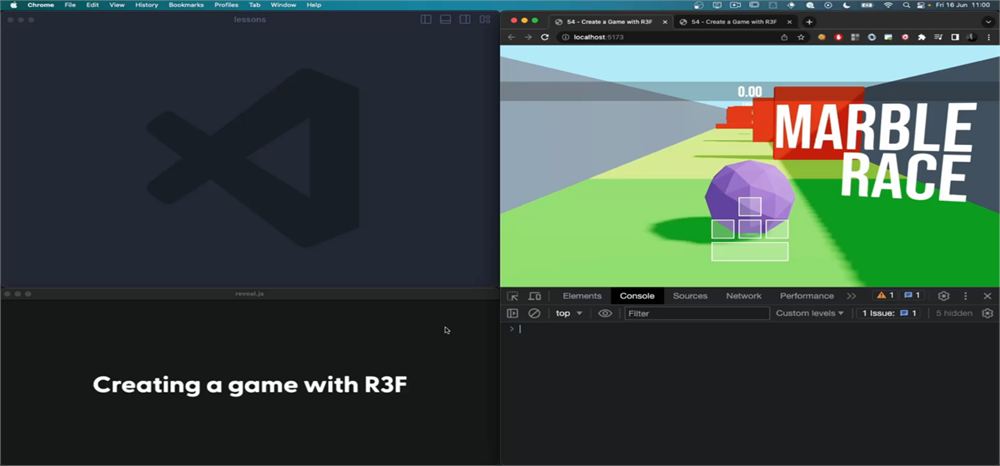This screenshot has height=466, width=1000.
Task: Click the live expression eye icon
Action: coord(605,313)
